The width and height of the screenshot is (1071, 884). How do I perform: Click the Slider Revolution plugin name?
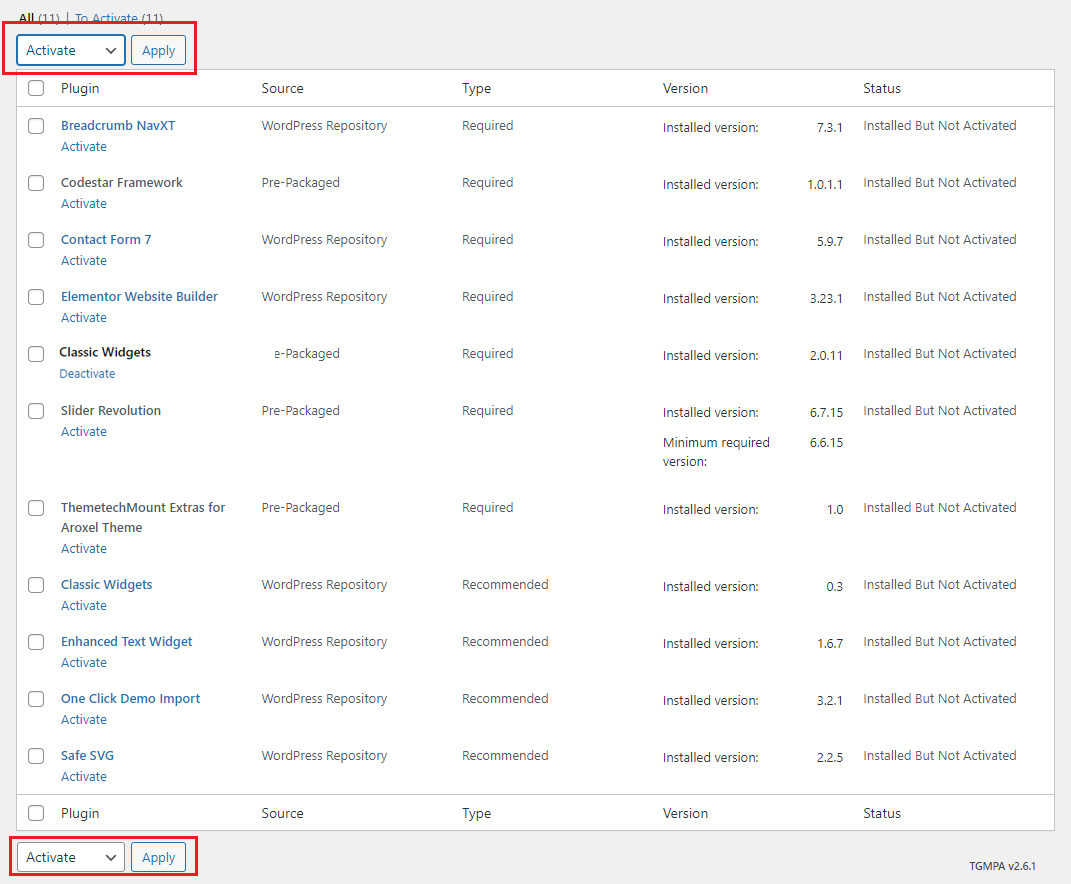pyautogui.click(x=111, y=411)
